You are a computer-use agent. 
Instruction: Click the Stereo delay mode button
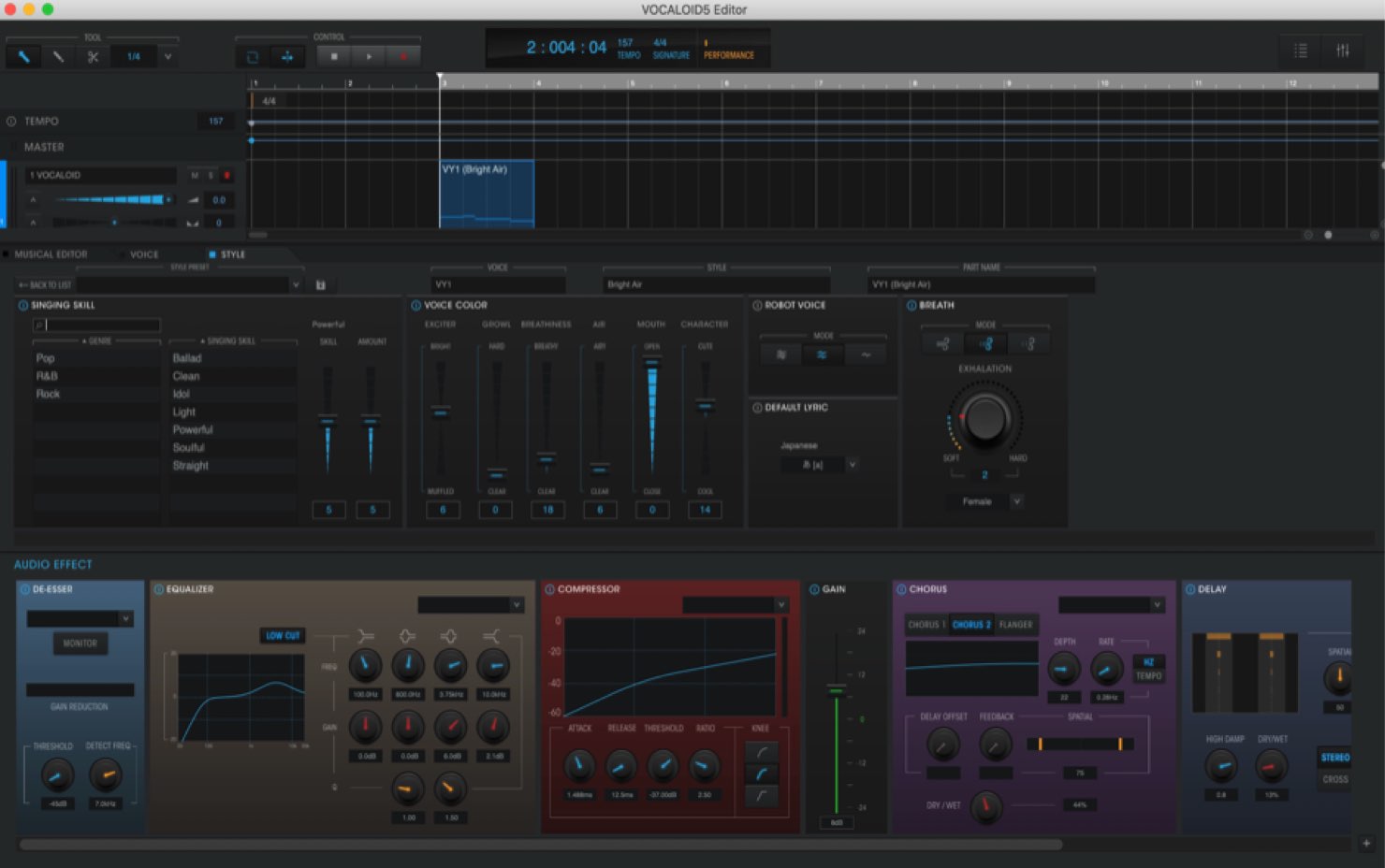(x=1335, y=758)
